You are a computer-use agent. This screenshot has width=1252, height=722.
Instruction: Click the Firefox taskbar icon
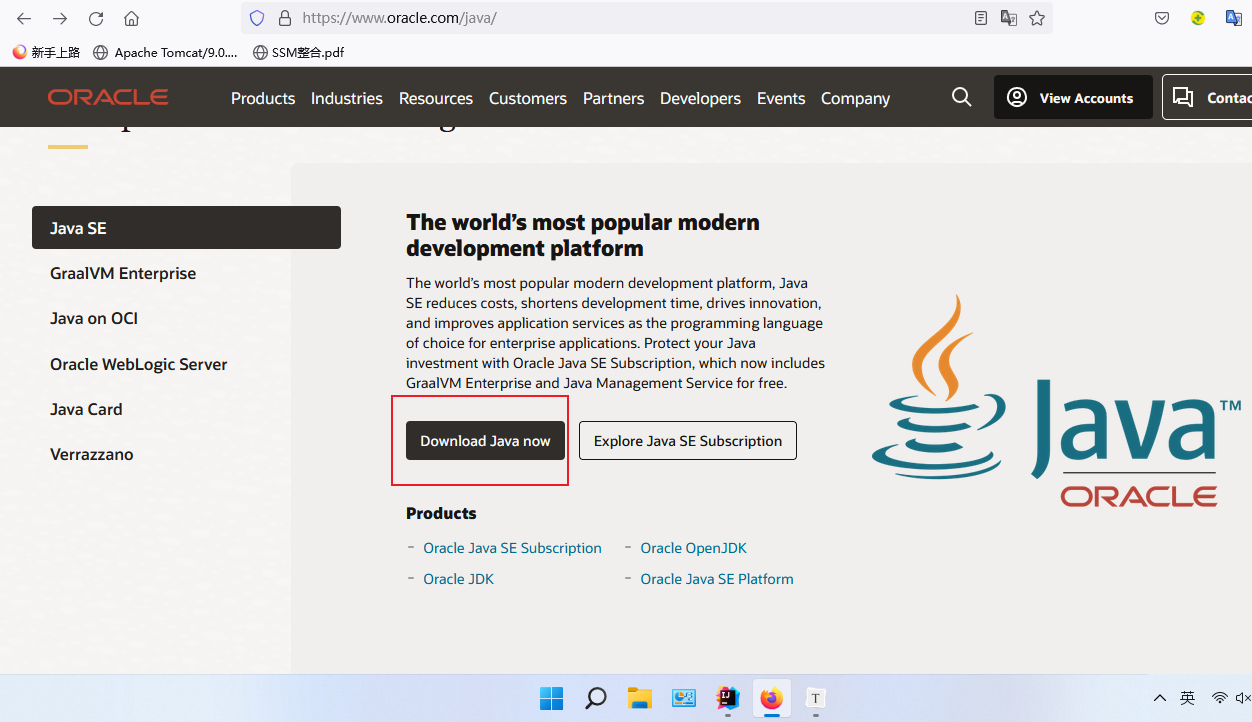click(x=771, y=698)
